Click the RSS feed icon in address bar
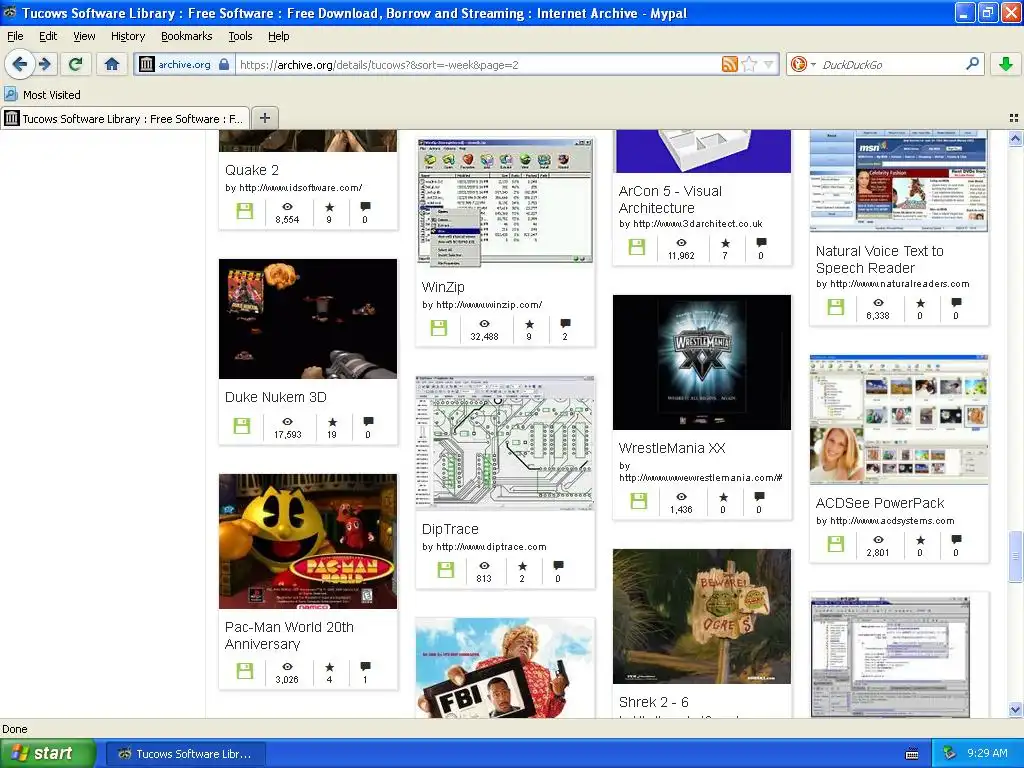The width and height of the screenshot is (1024, 768). click(729, 64)
